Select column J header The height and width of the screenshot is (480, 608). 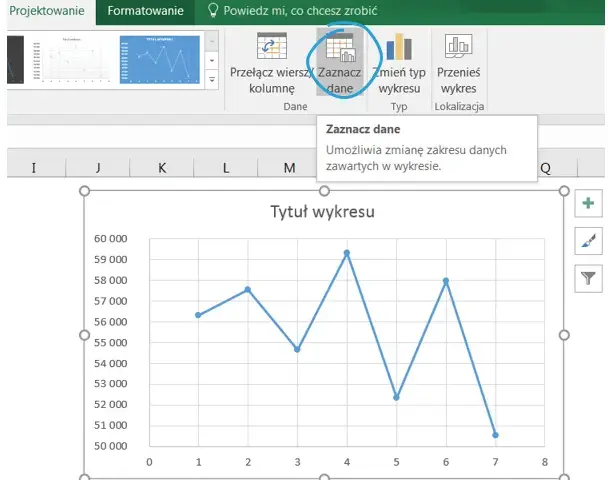coord(98,168)
